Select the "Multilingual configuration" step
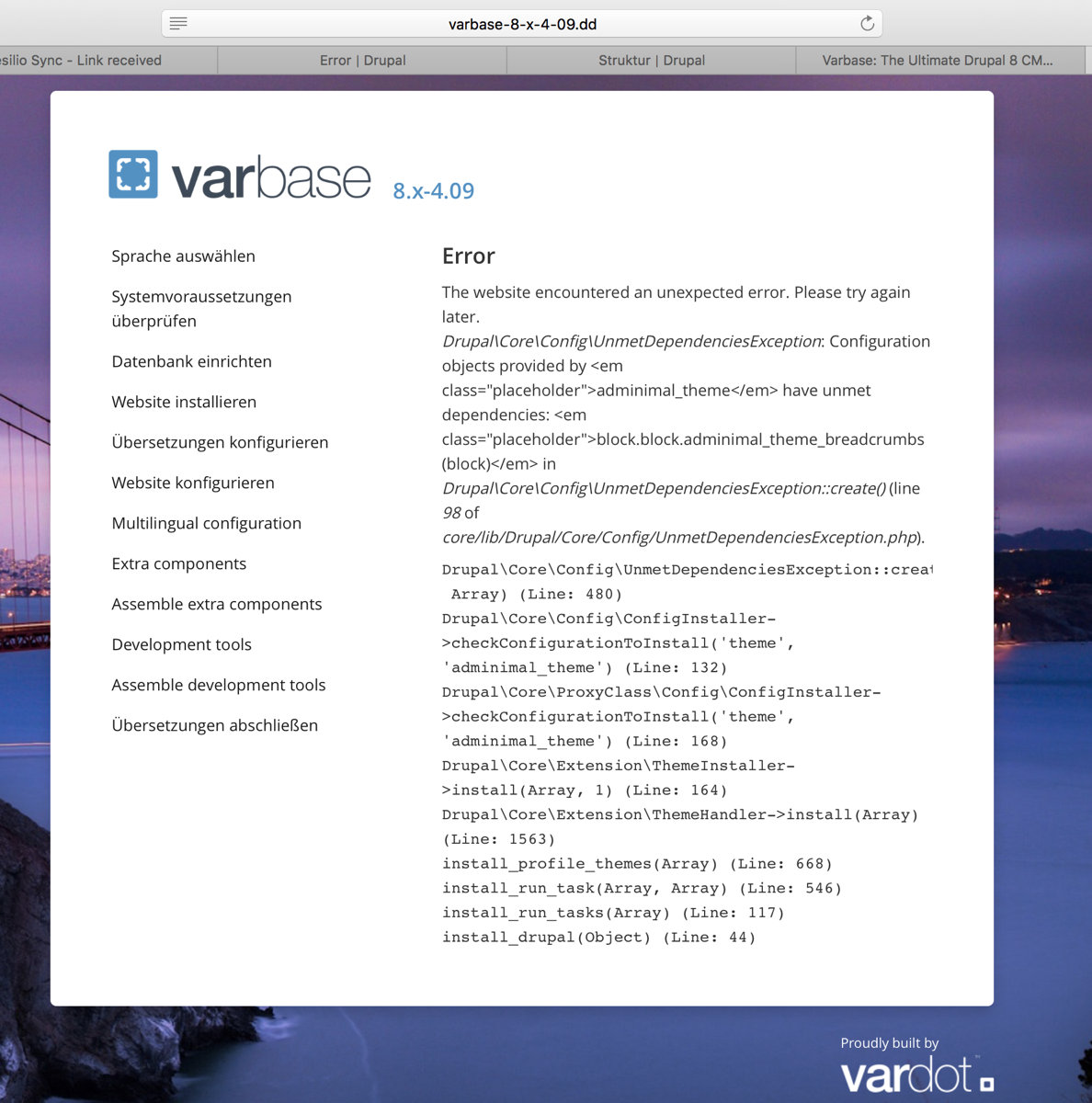This screenshot has height=1103, width=1092. (x=206, y=523)
